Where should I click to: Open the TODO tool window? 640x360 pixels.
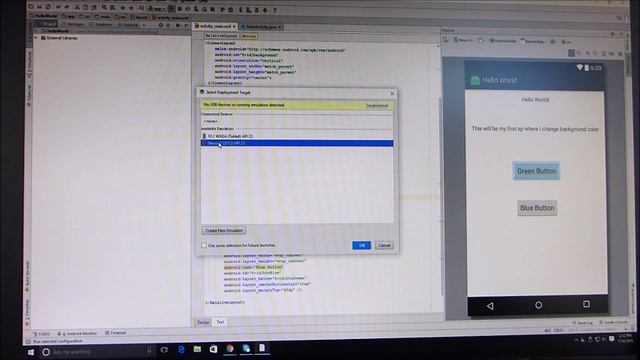click(x=41, y=334)
